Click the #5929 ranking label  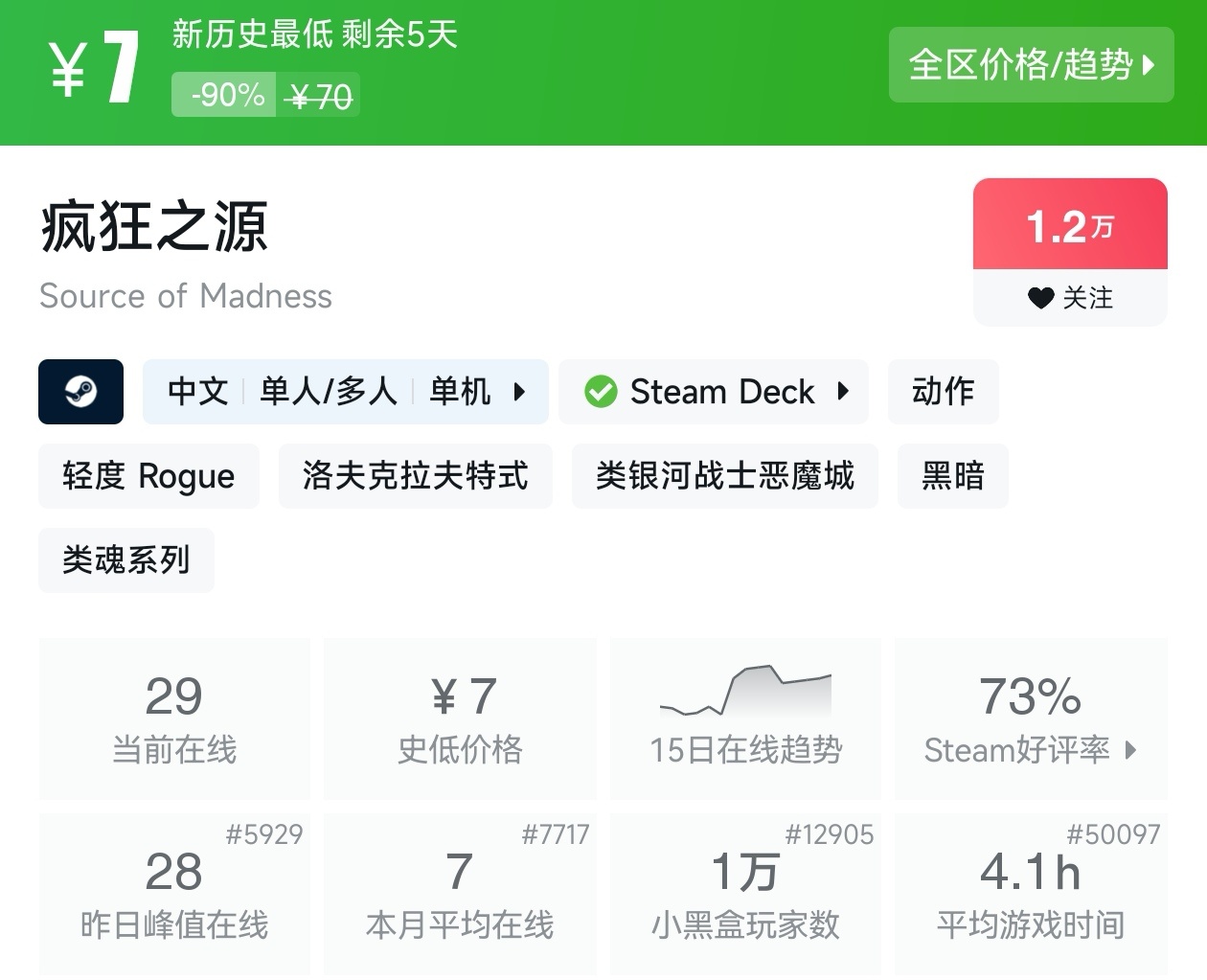click(263, 834)
